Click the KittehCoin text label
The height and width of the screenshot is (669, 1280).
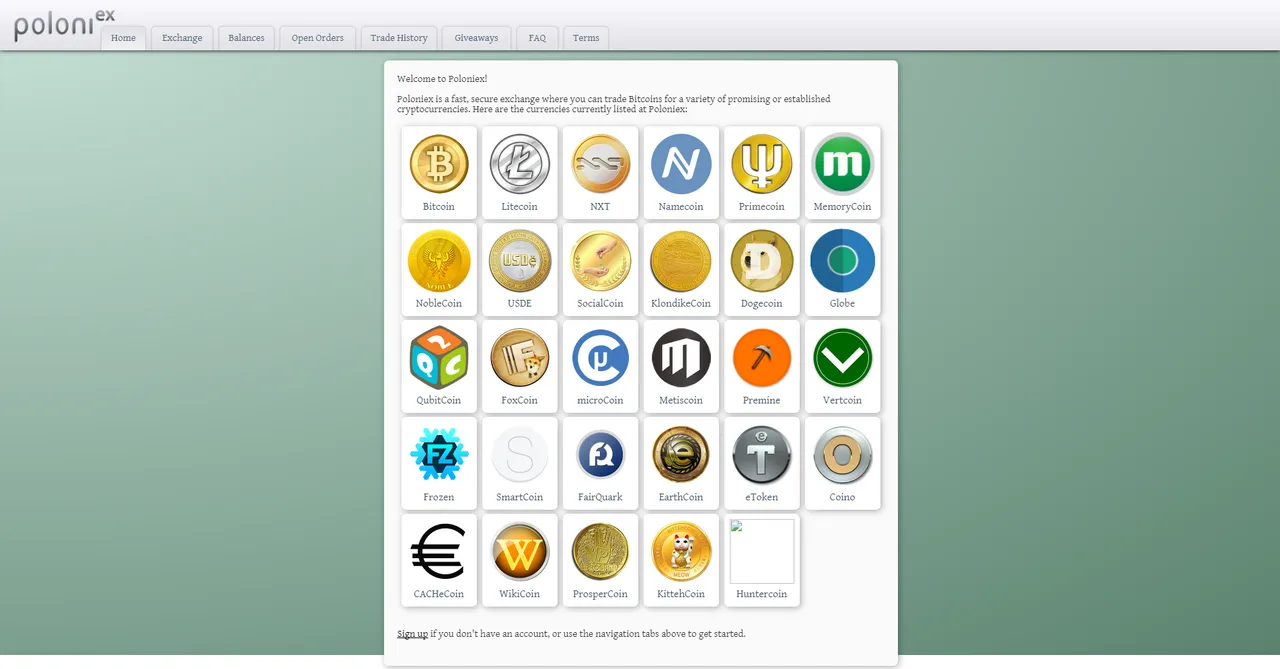click(x=681, y=595)
